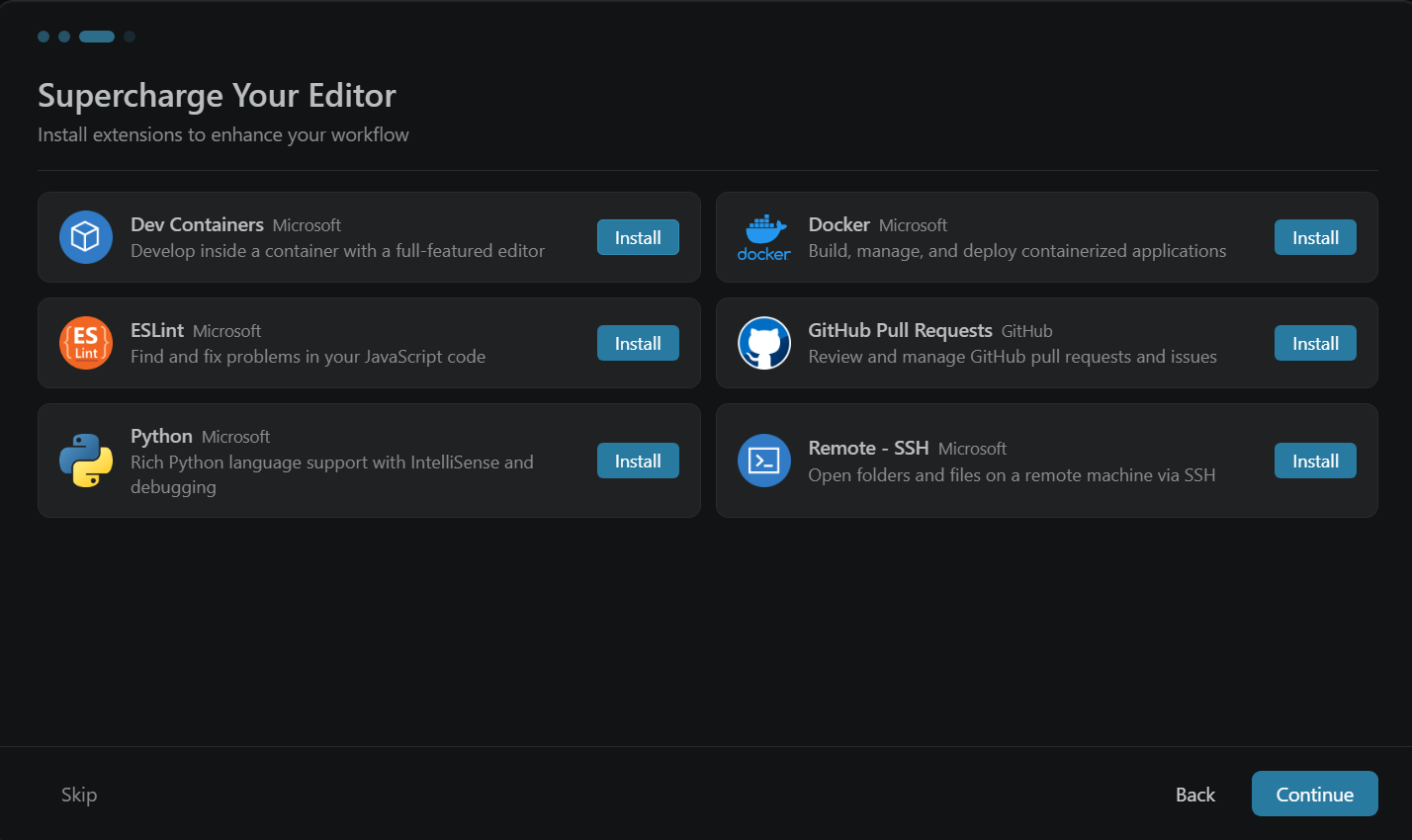Screen dimensions: 1412x840
Task: Click the GitHub Pull Requests octocat icon
Action: pos(762,343)
